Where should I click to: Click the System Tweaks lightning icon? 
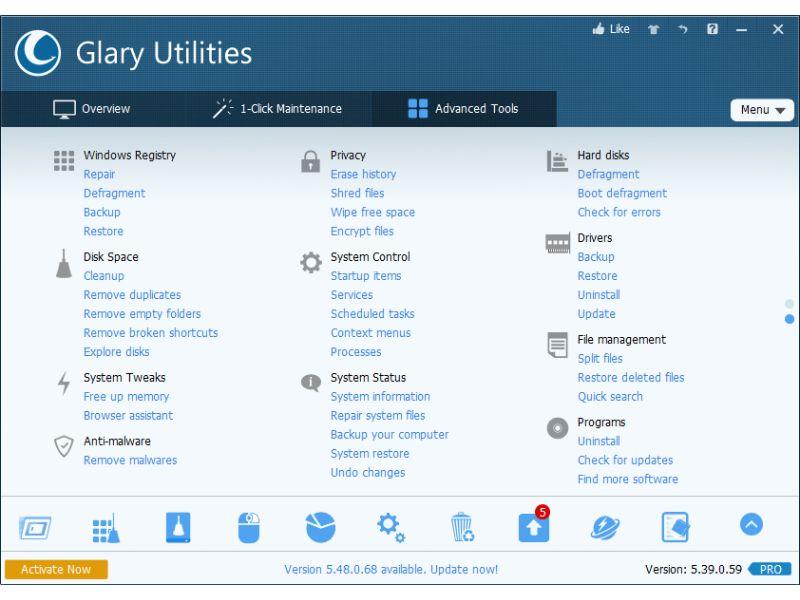pyautogui.click(x=64, y=384)
